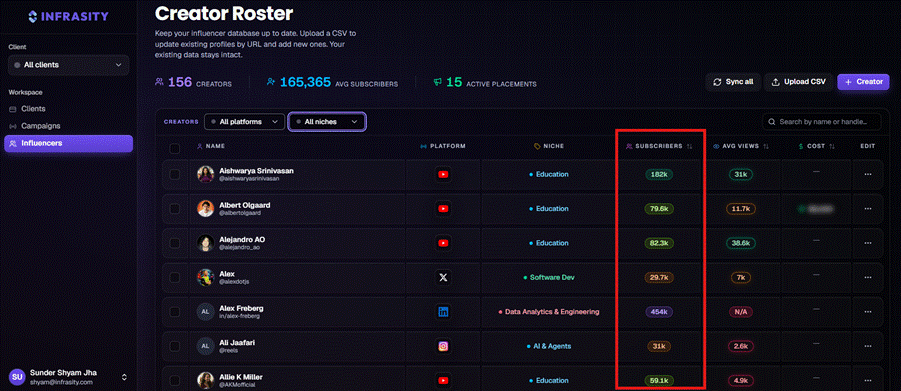The image size is (901, 391).
Task: Add a new Creator
Action: 863,82
